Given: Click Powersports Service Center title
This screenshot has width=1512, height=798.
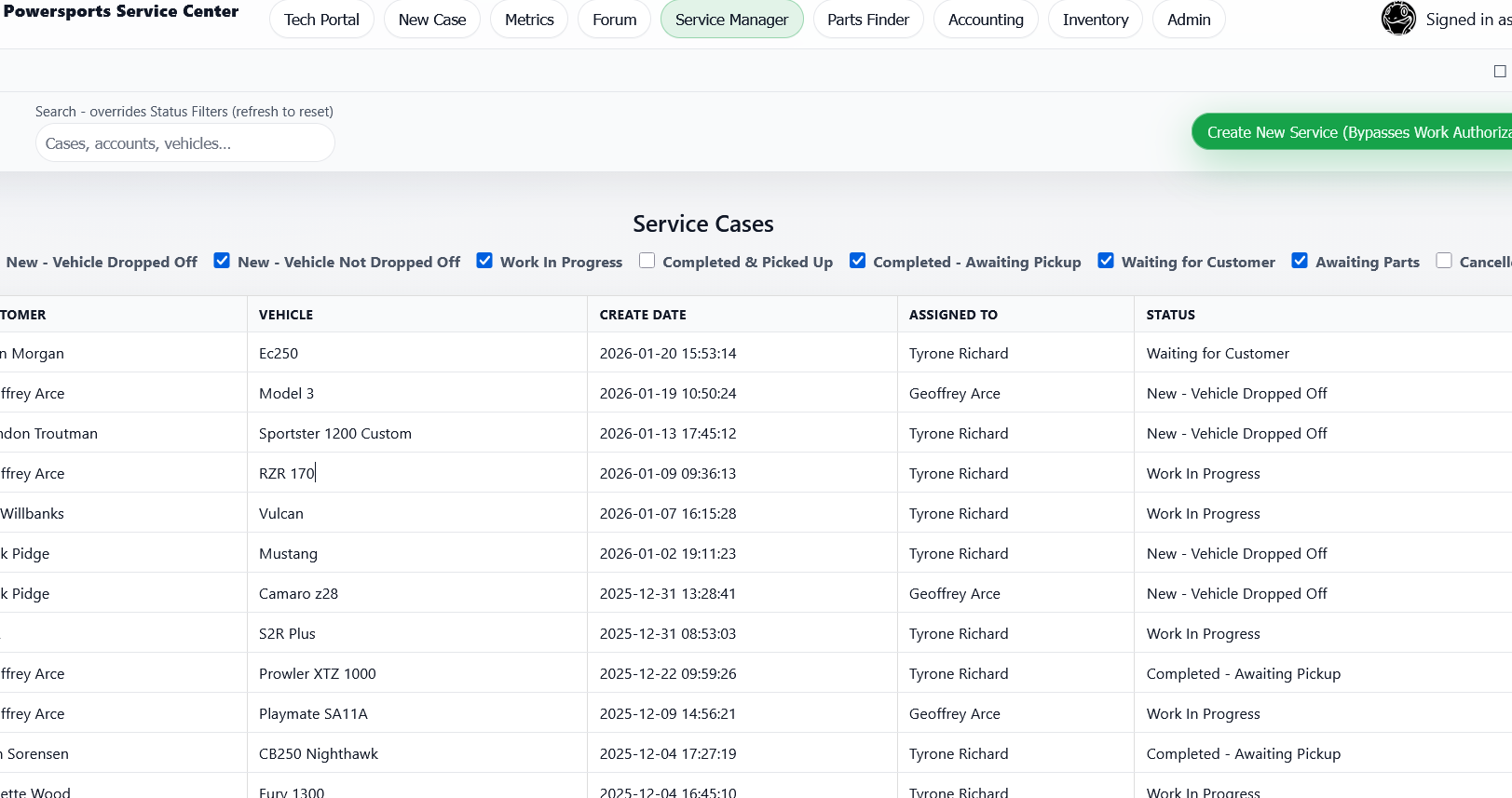Looking at the screenshot, I should pyautogui.click(x=121, y=11).
